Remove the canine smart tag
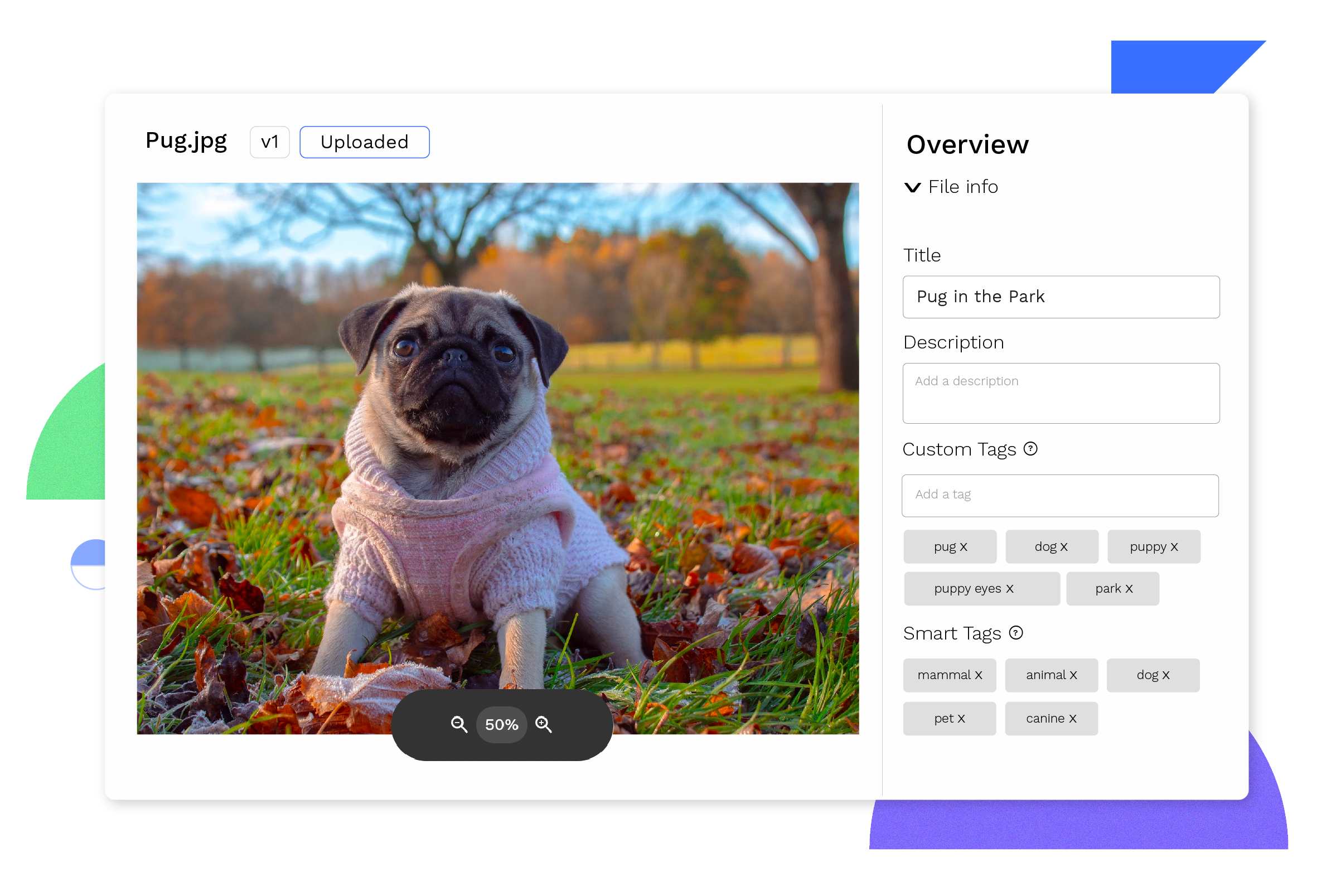This screenshot has width=1336, height=896. [x=1073, y=719]
